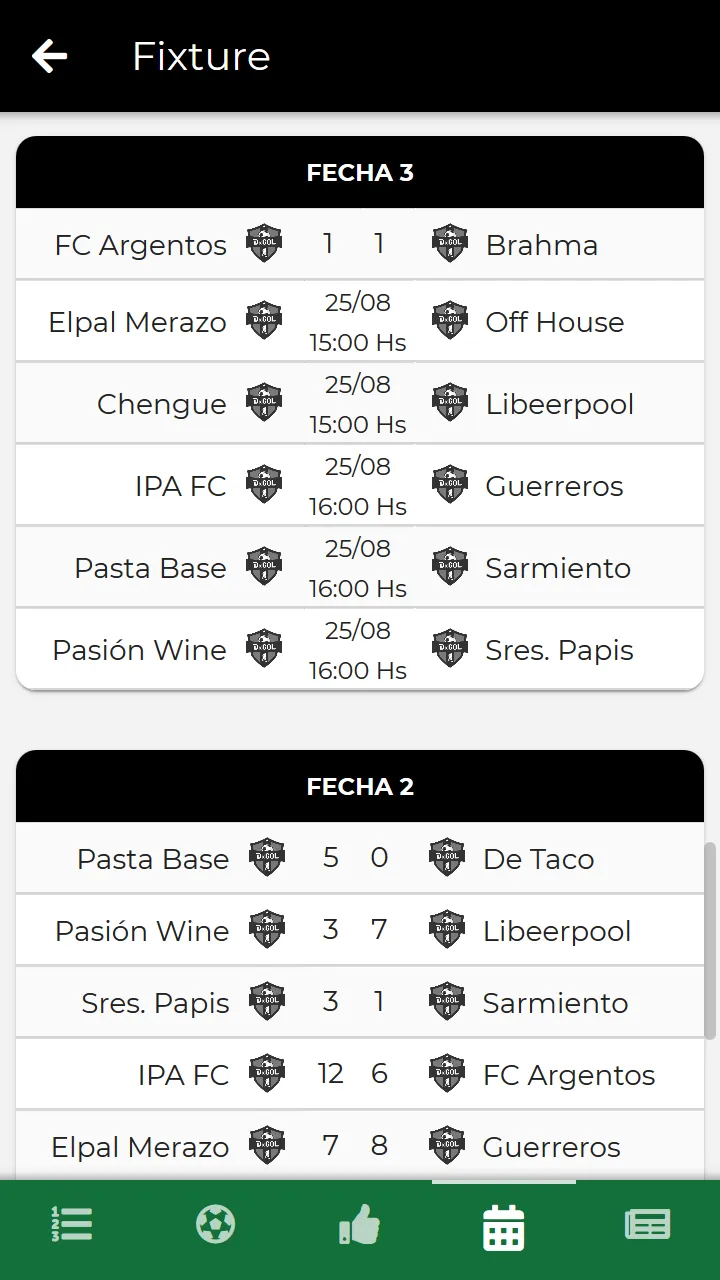The height and width of the screenshot is (1280, 720).
Task: Tap the FC Argentos team crest in Fecha 3
Action: pyautogui.click(x=264, y=243)
